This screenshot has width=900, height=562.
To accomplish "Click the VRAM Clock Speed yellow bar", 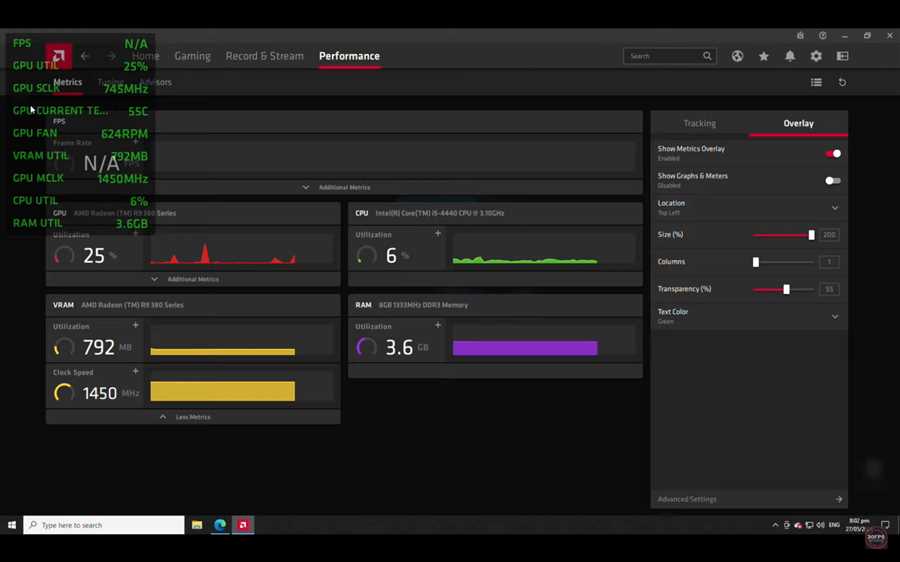I will click(223, 391).
